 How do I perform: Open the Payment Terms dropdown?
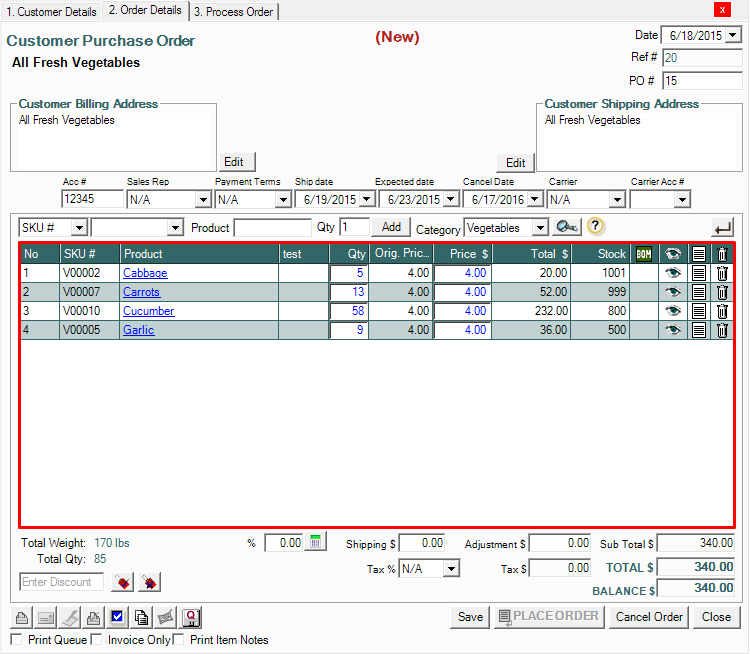pyautogui.click(x=281, y=199)
